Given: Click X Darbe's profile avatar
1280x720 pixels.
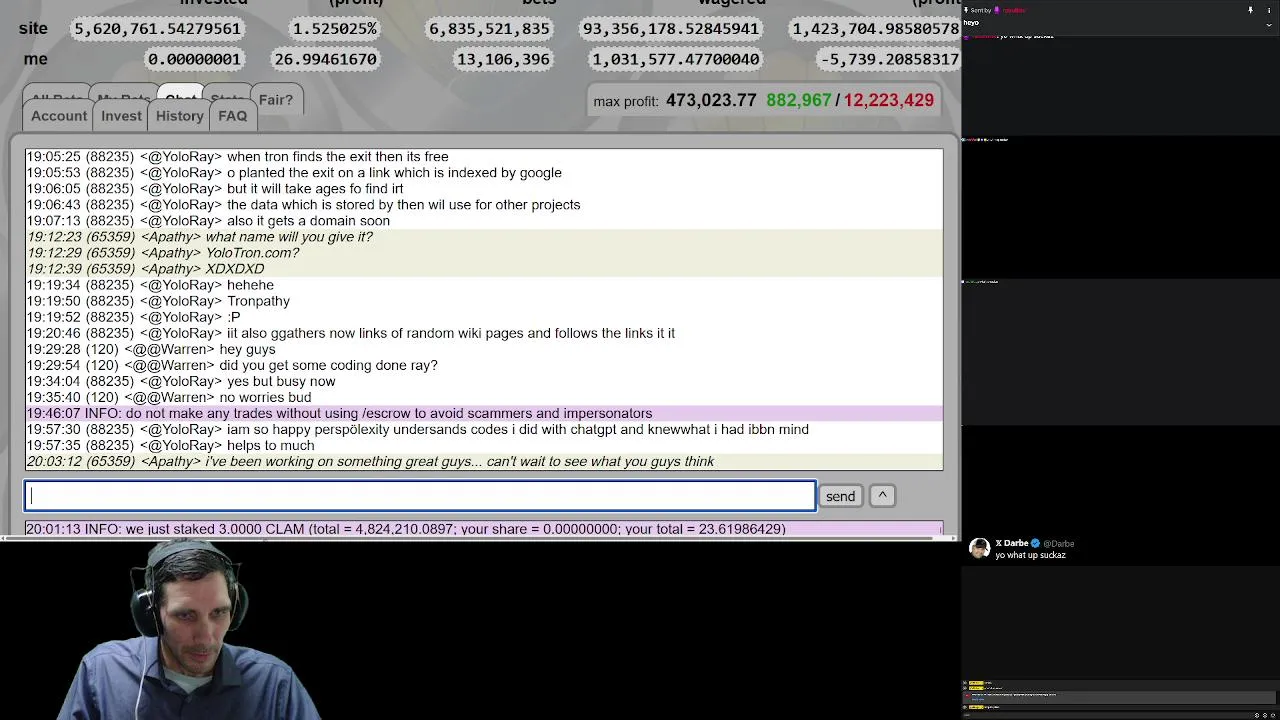Looking at the screenshot, I should point(979,548).
